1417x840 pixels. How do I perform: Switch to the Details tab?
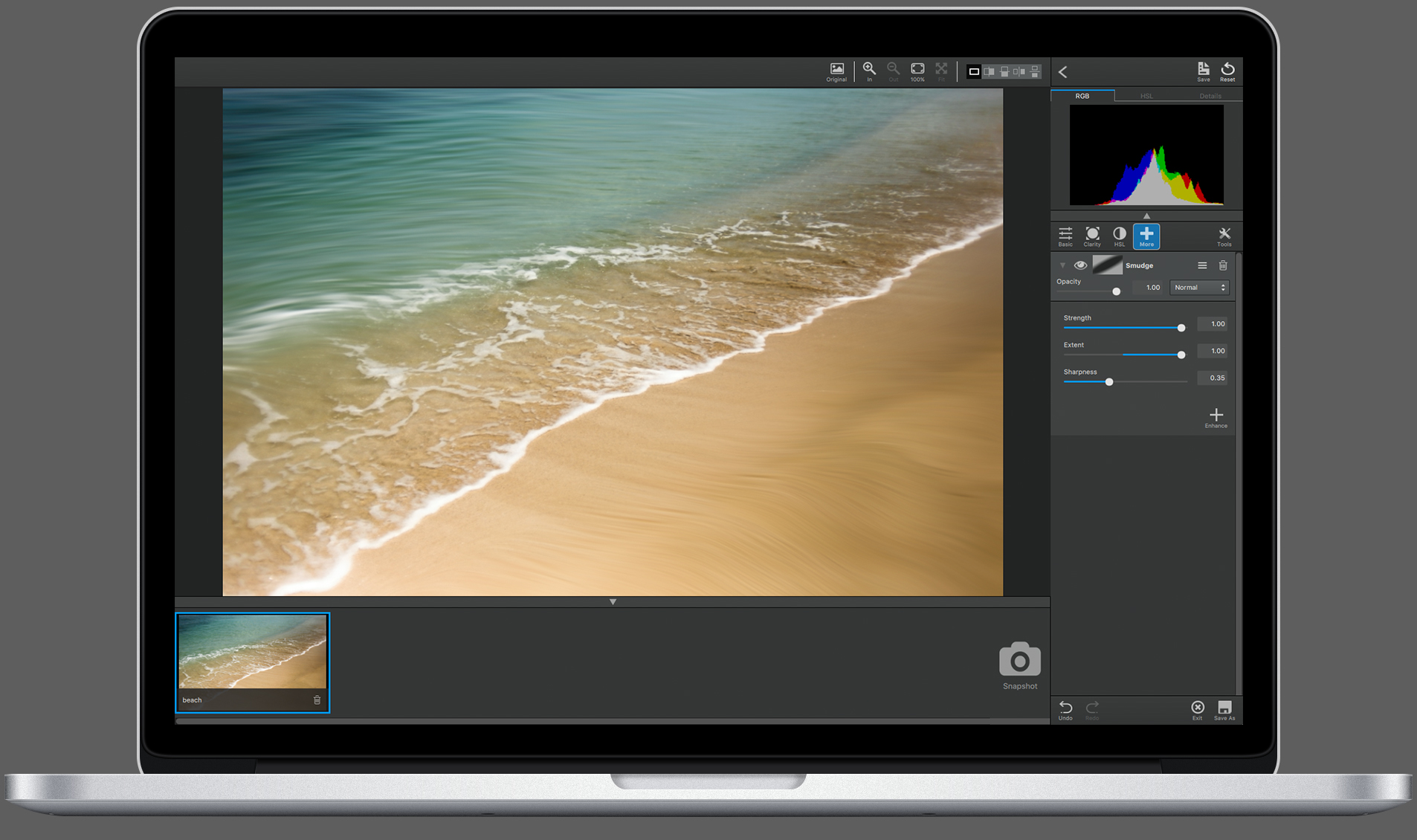pyautogui.click(x=1210, y=96)
